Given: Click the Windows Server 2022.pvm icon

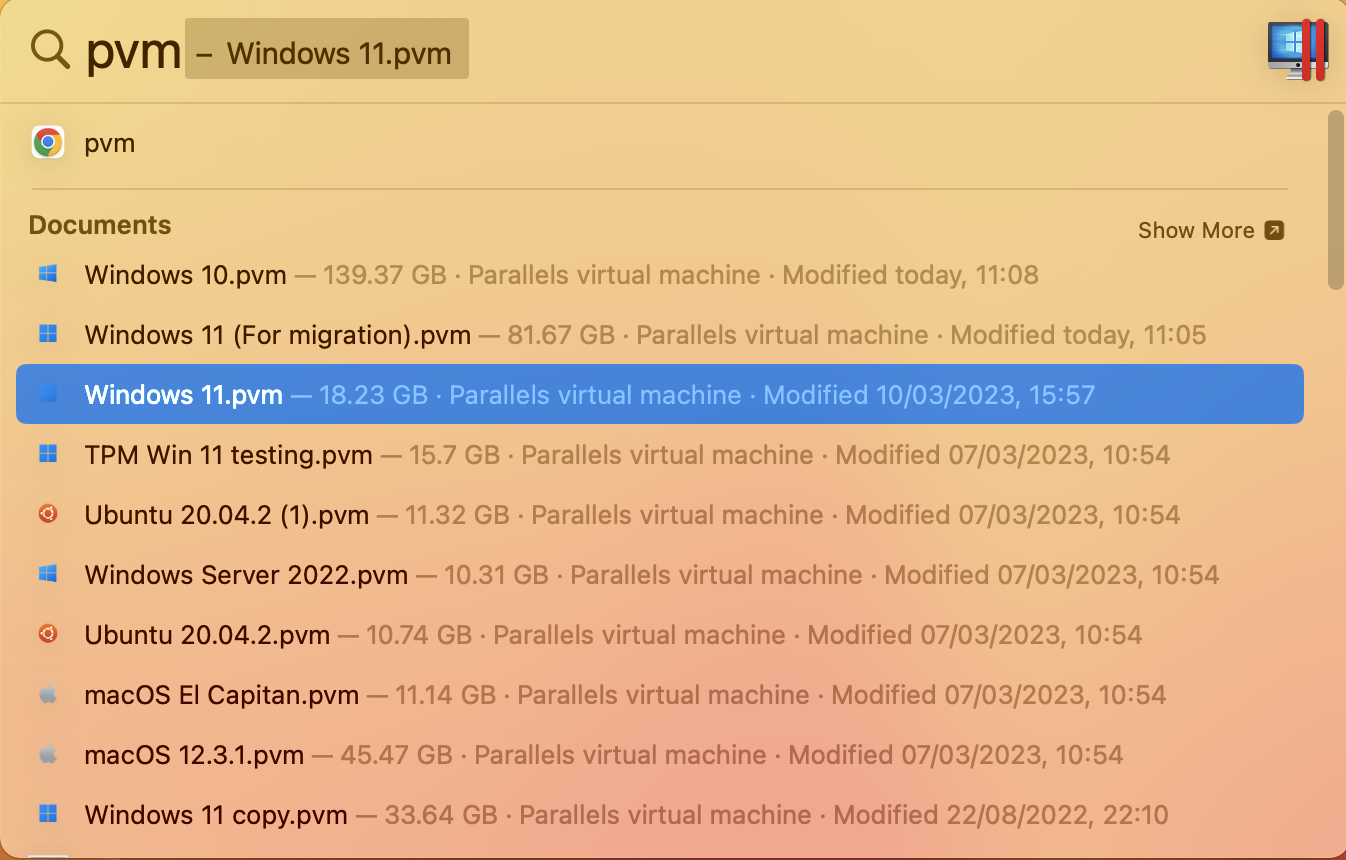Looking at the screenshot, I should [47, 574].
